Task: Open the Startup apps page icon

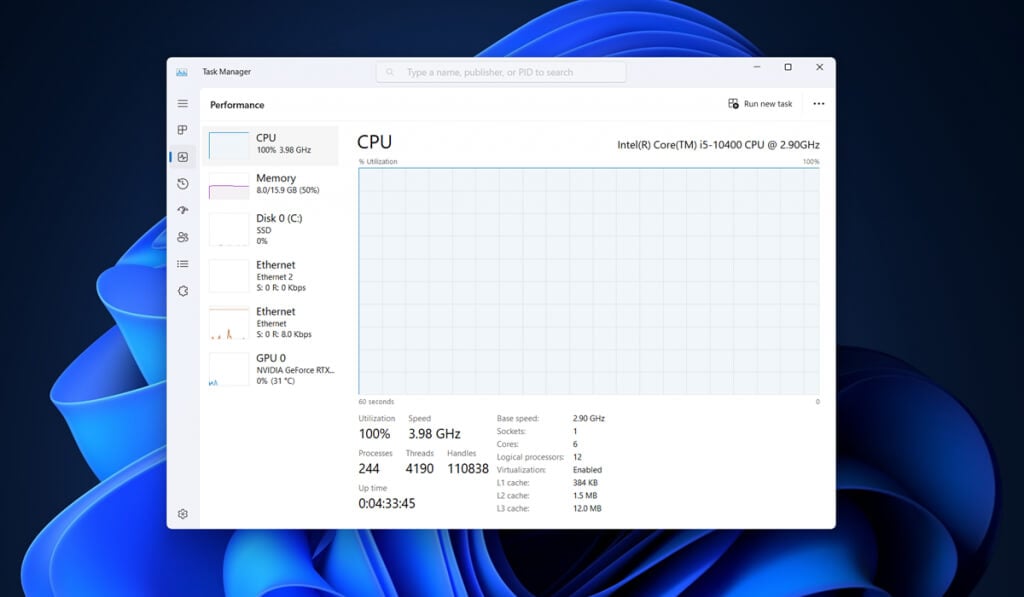Action: (x=183, y=210)
